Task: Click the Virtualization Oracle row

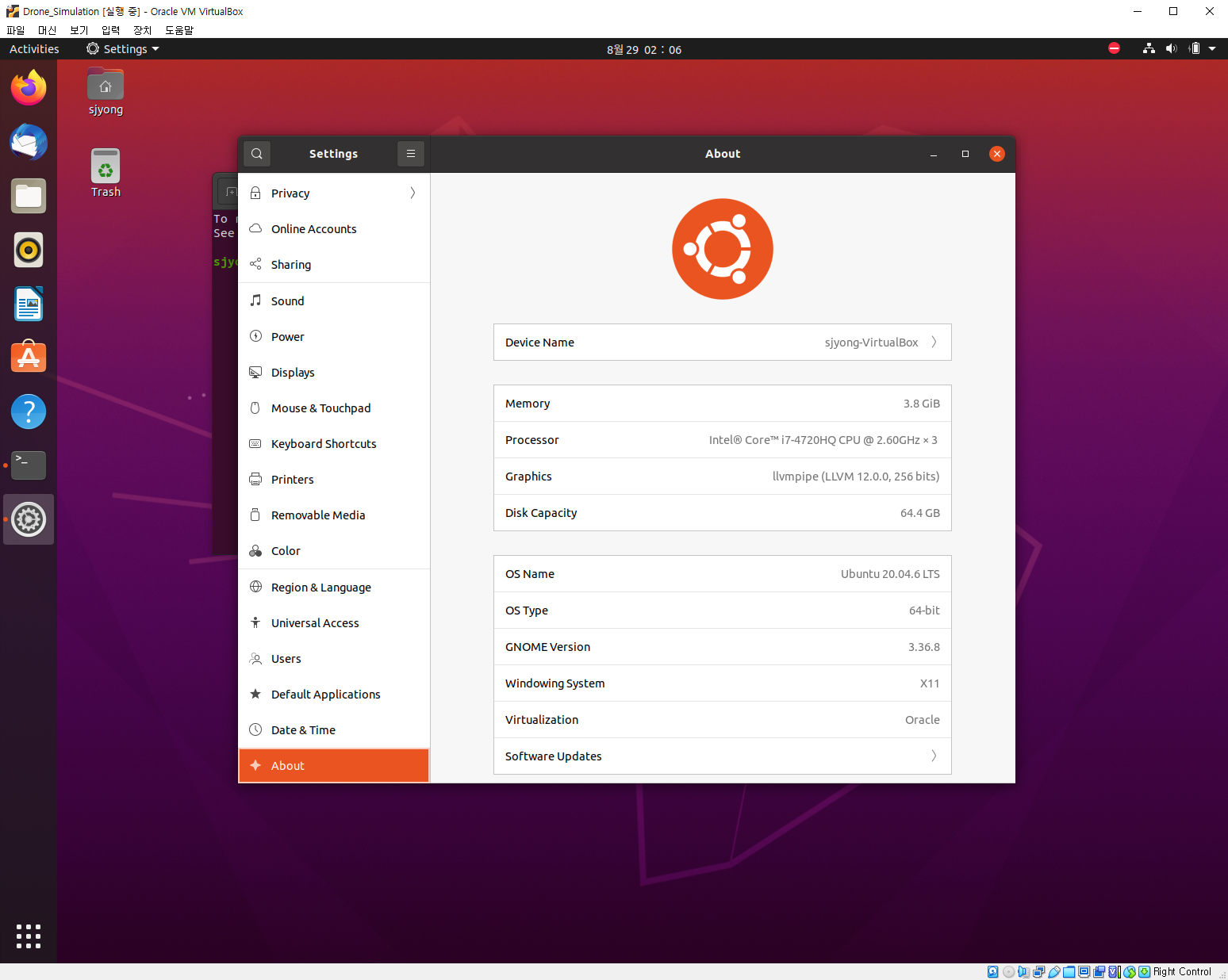Action: 723,720
